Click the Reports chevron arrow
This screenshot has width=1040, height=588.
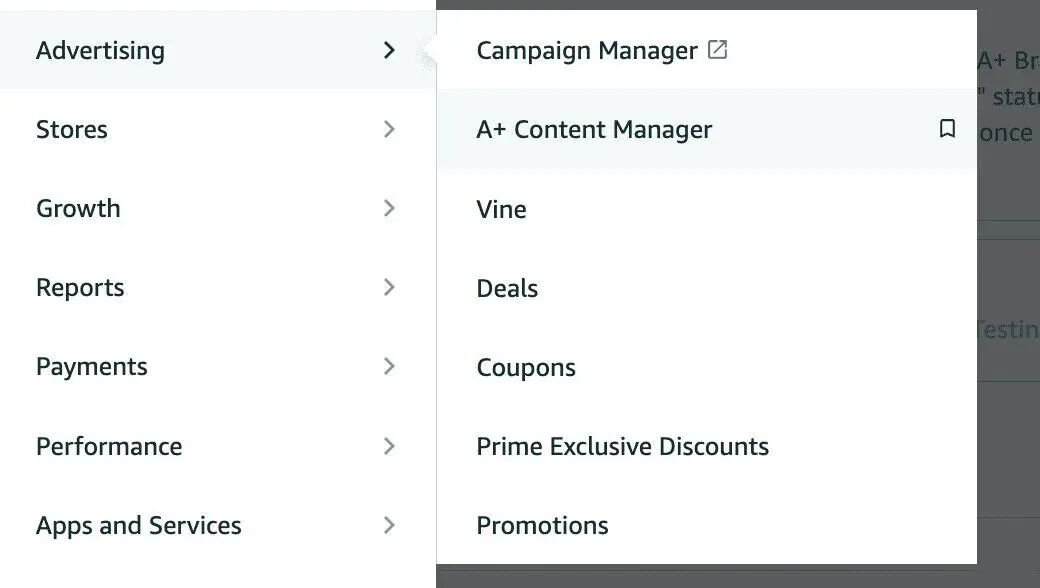coord(390,287)
